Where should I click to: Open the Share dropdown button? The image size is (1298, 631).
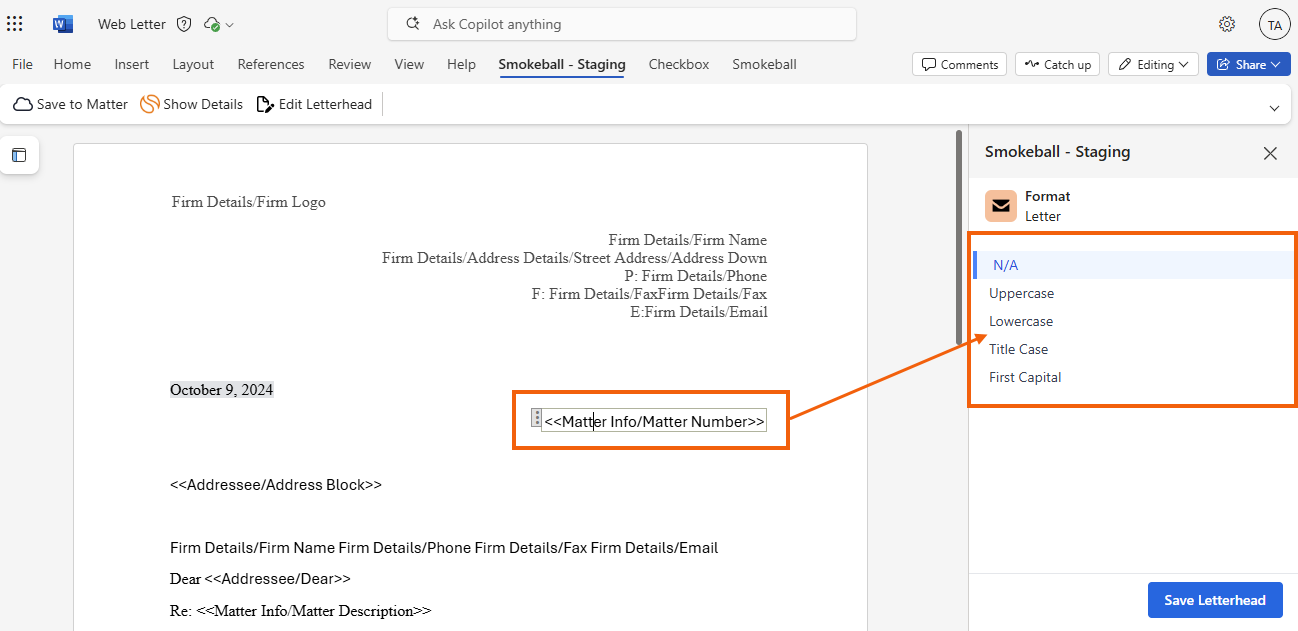(x=1248, y=64)
